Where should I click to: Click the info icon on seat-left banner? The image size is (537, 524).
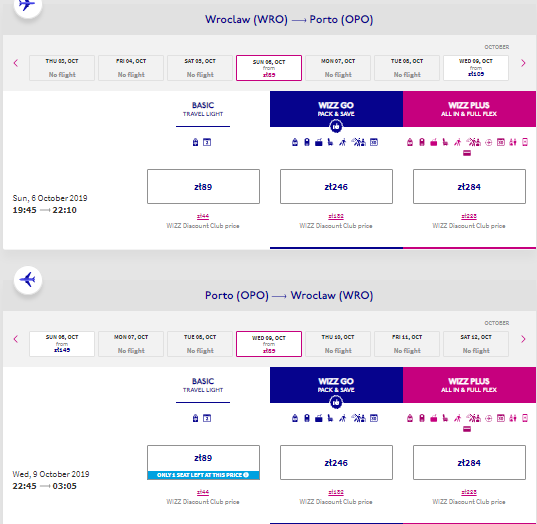point(246,475)
